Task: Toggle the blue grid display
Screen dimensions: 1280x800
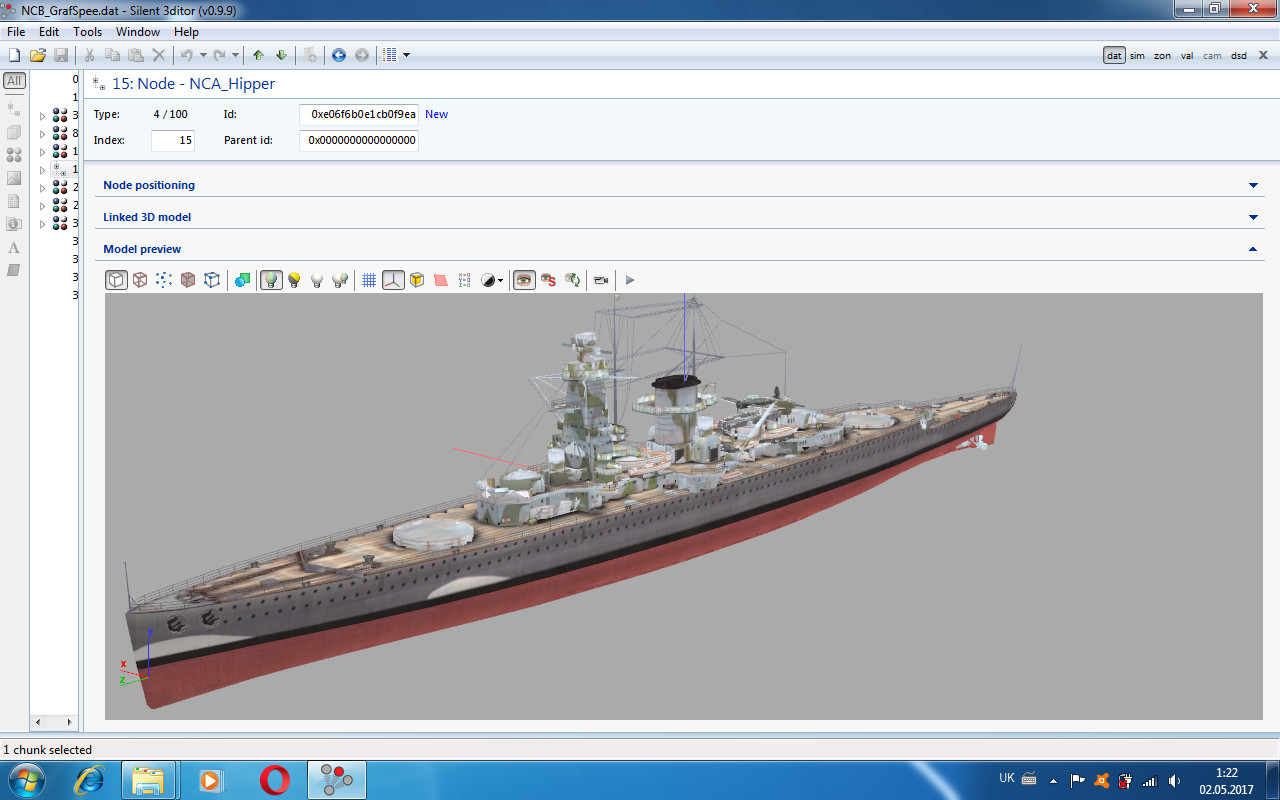Action: pos(369,280)
